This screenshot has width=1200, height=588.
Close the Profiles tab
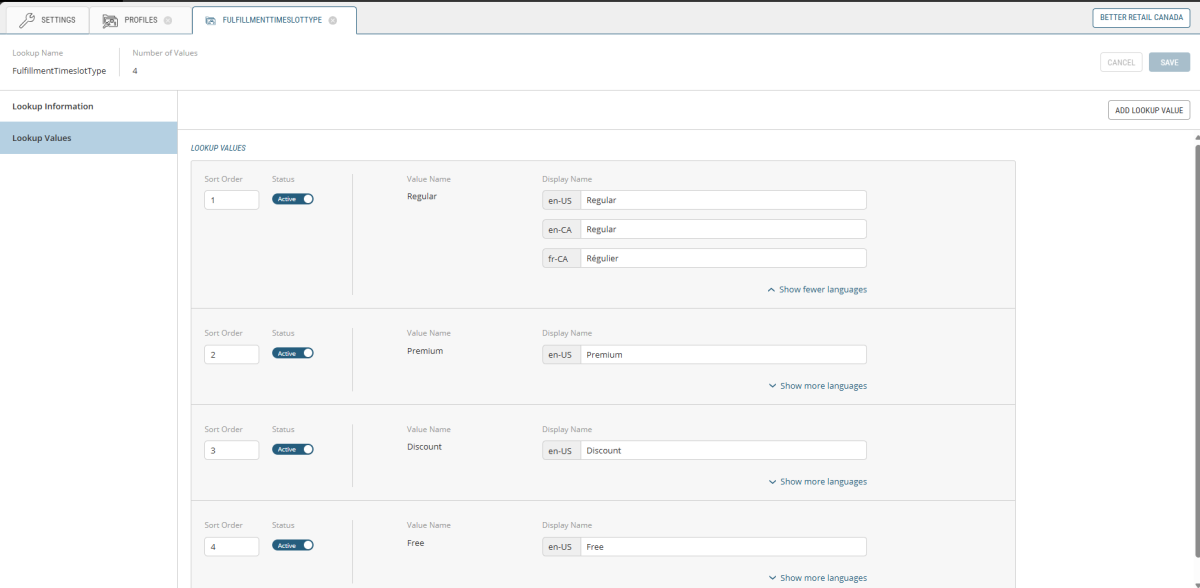click(167, 20)
